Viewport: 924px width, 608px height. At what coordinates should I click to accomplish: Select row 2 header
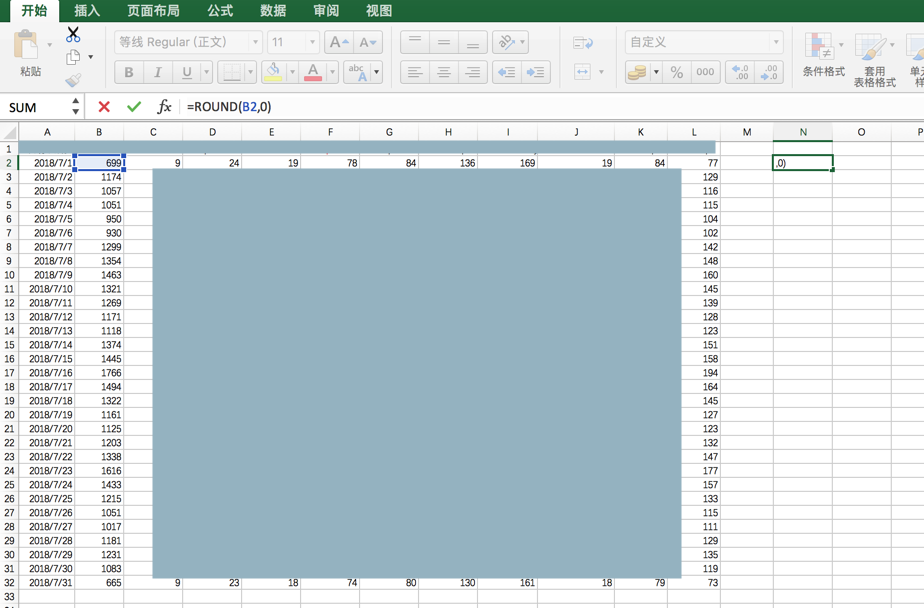[x=9, y=163]
